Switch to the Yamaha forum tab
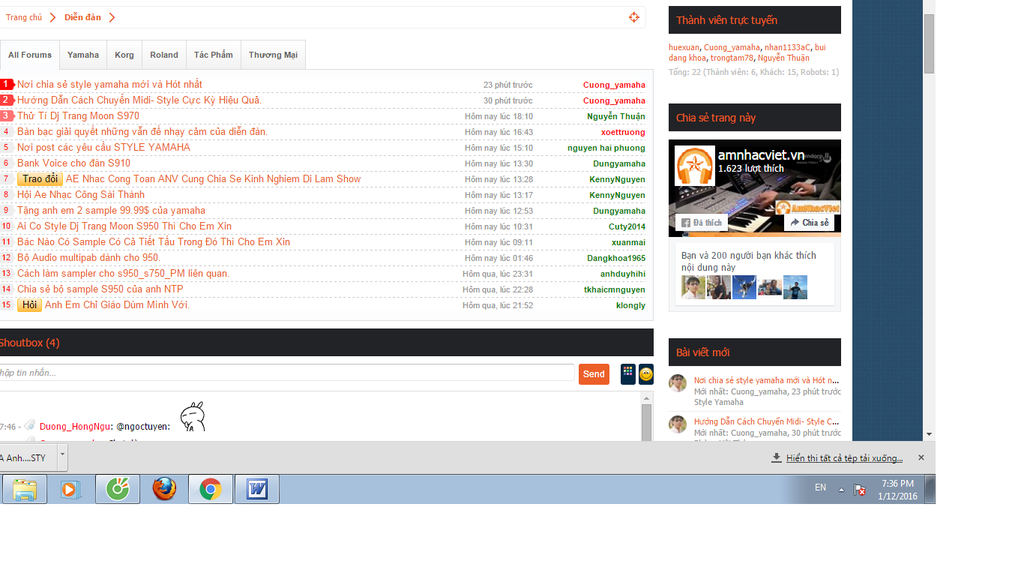1024x576 pixels. 83,55
